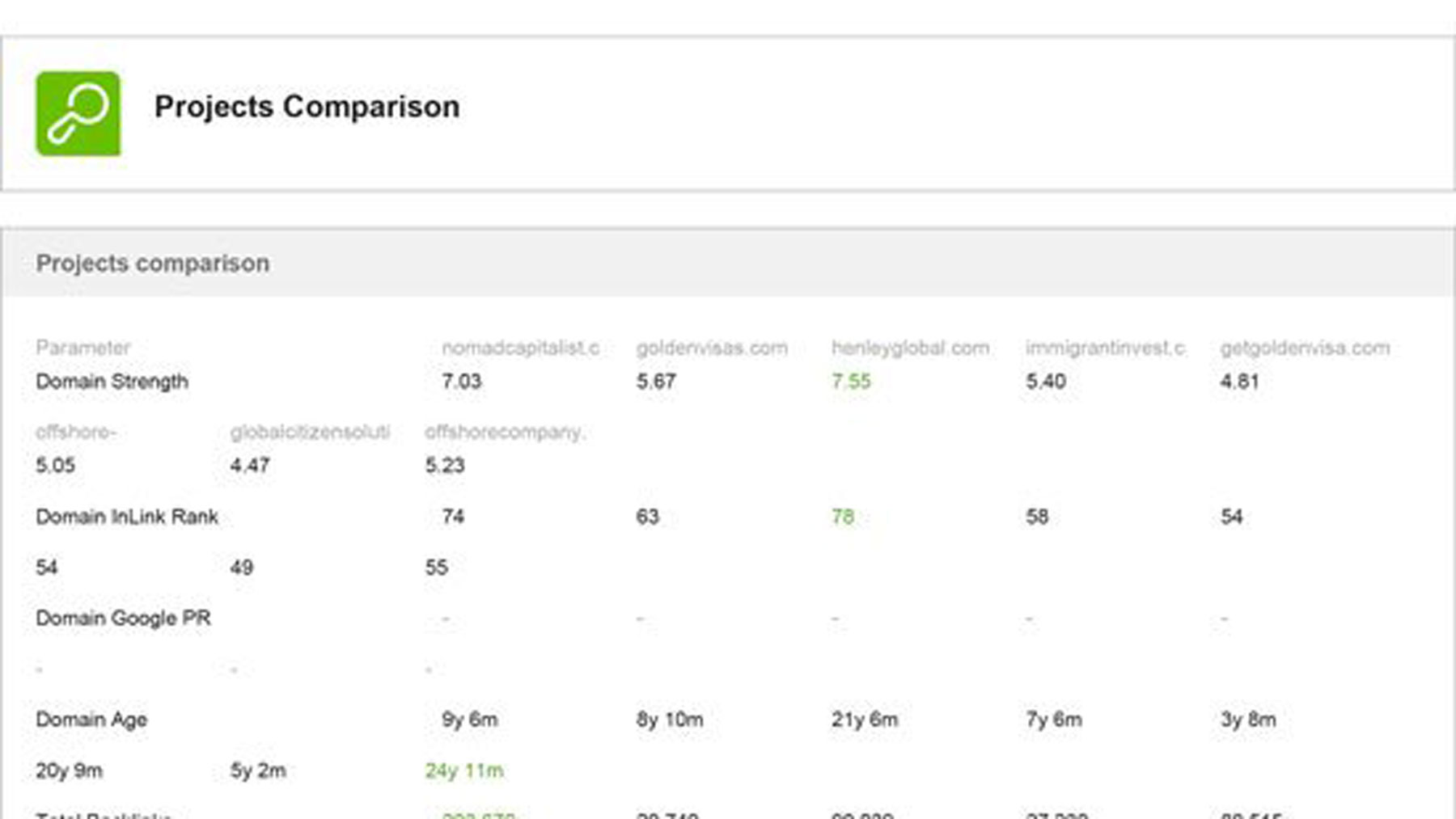The height and width of the screenshot is (819, 1456).
Task: Click the "Domain Google PR" row label
Action: pyautogui.click(x=123, y=618)
